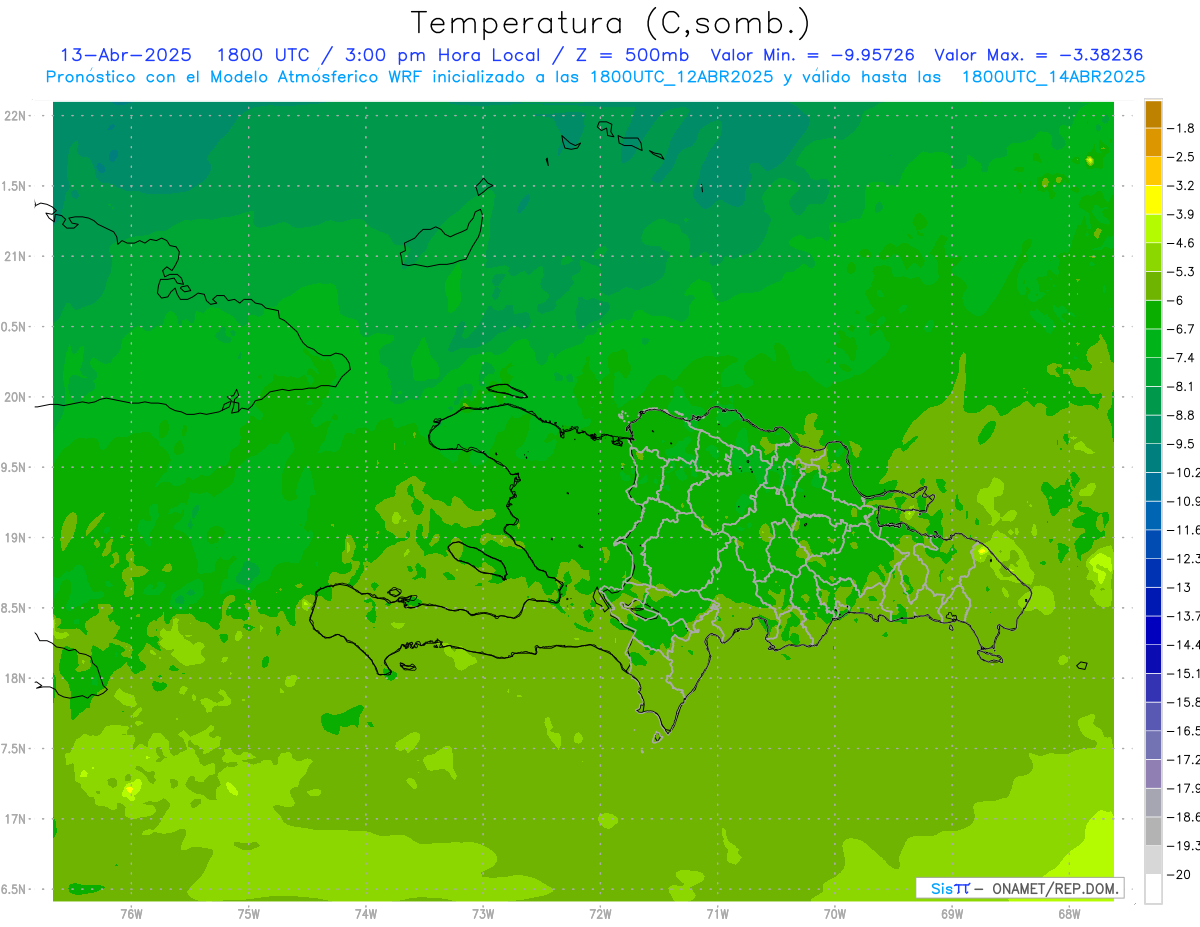This screenshot has width=1200, height=927.
Task: Click the longitude label "70W"
Action: (x=835, y=913)
